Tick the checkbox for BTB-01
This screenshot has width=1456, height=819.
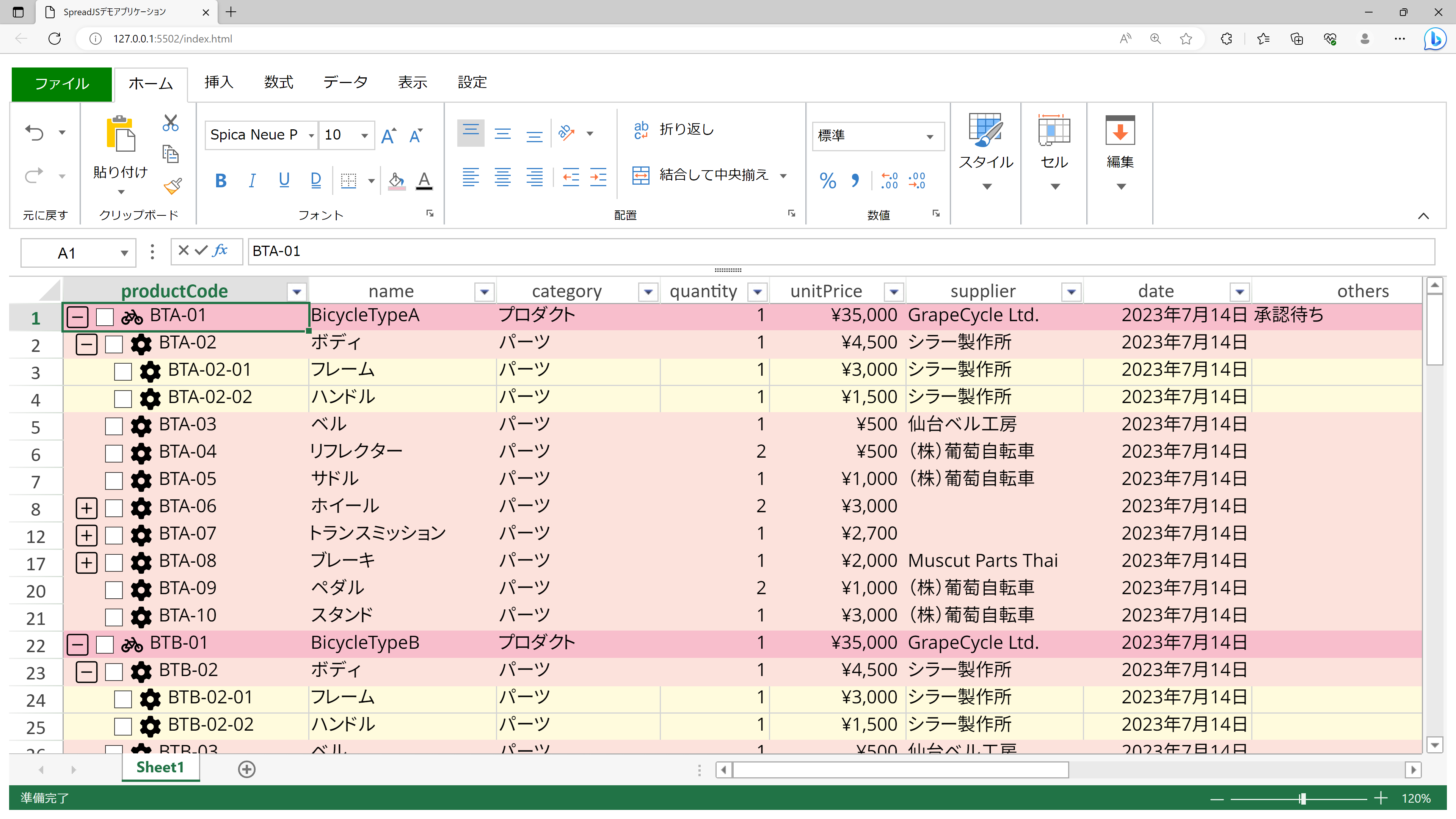click(105, 644)
